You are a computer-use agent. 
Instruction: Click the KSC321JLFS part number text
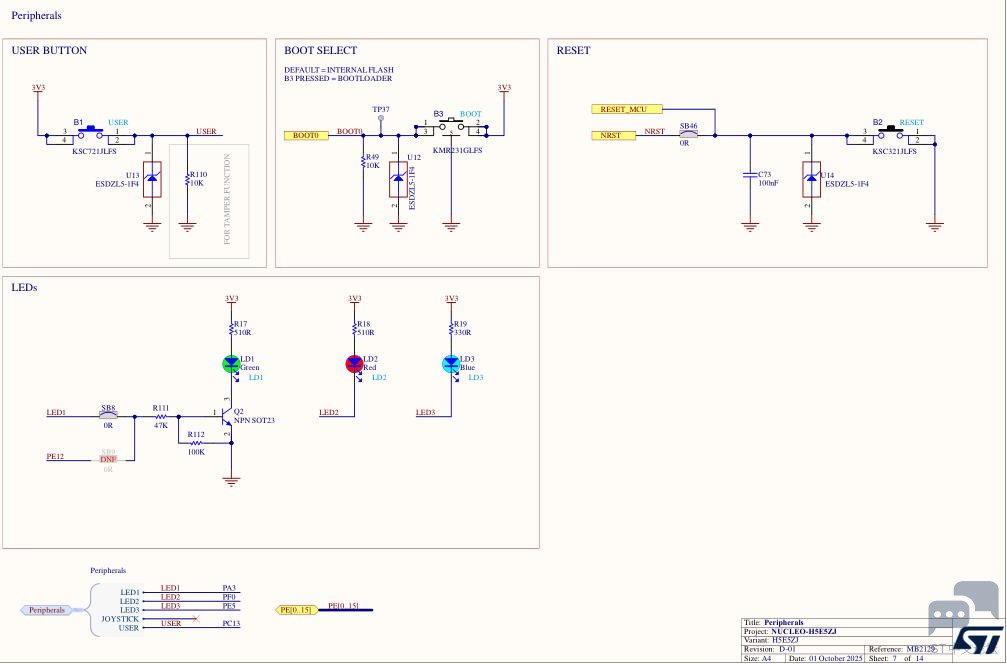tap(894, 152)
